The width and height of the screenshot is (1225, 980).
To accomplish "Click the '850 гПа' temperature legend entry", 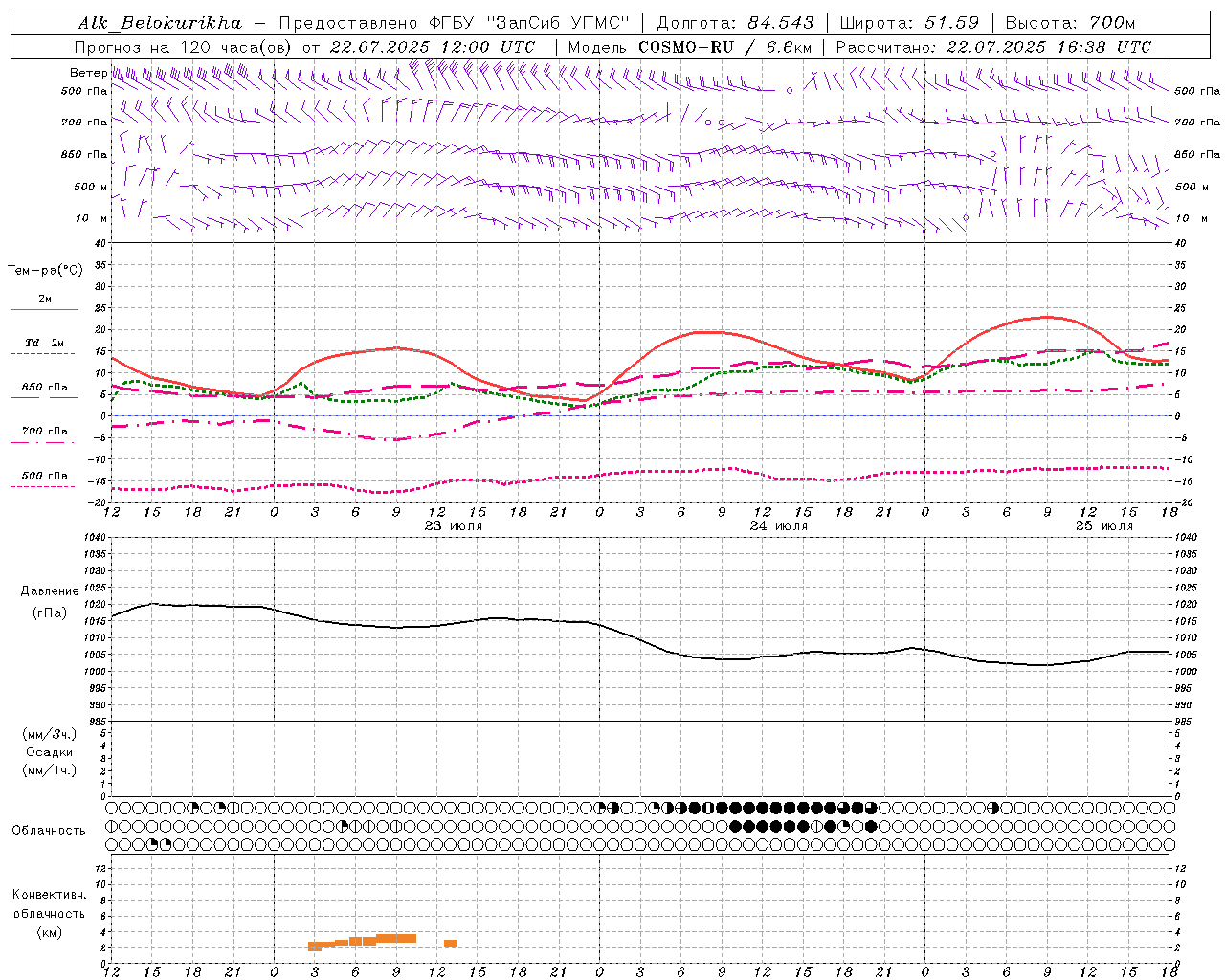I will 45,388.
